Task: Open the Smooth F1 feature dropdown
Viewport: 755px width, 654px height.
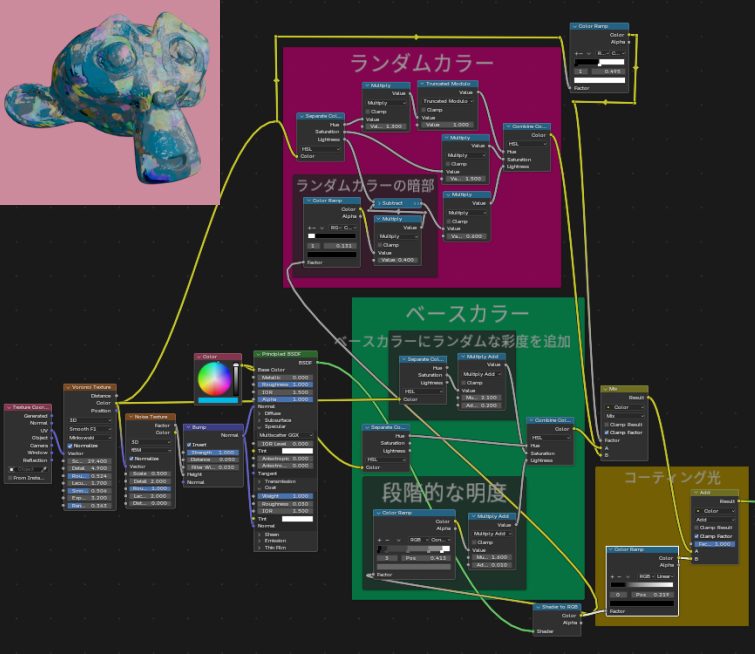Action: [x=89, y=428]
